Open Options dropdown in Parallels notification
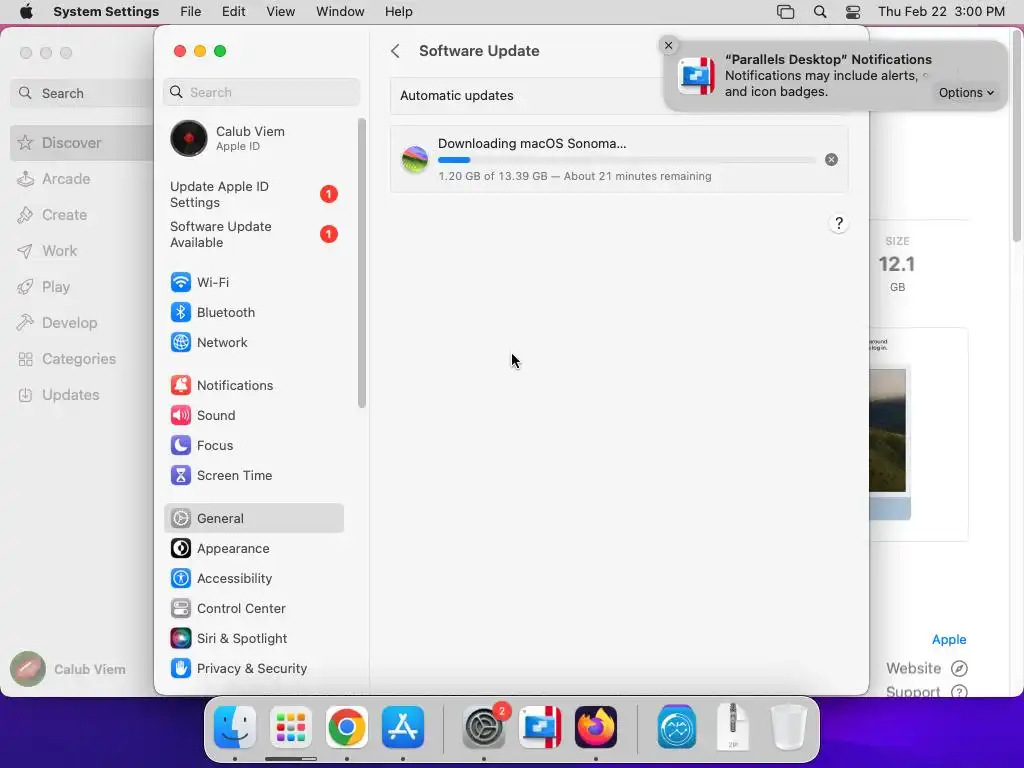The height and width of the screenshot is (768, 1024). click(966, 93)
